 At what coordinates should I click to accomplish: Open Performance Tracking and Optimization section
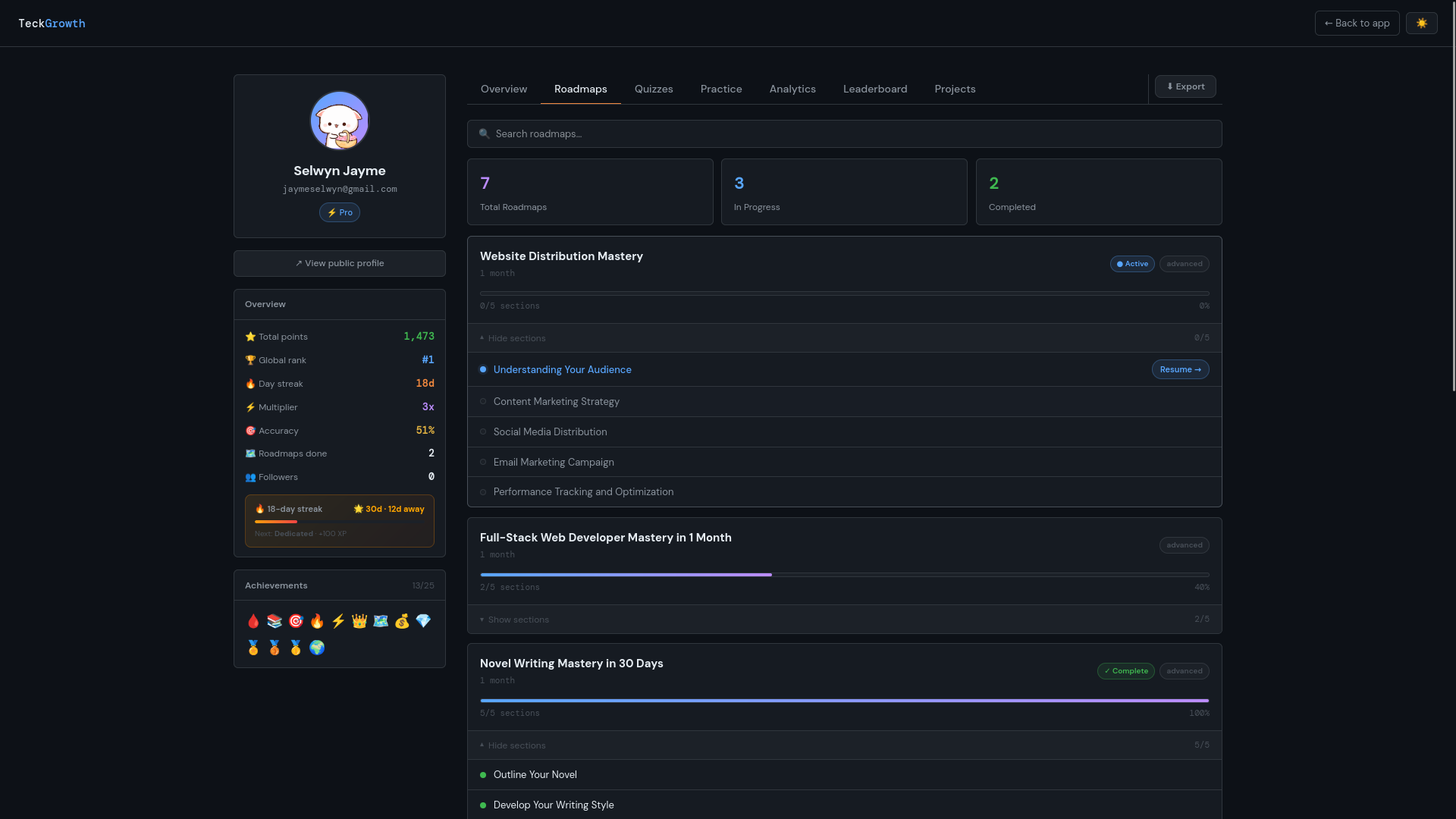click(x=845, y=491)
